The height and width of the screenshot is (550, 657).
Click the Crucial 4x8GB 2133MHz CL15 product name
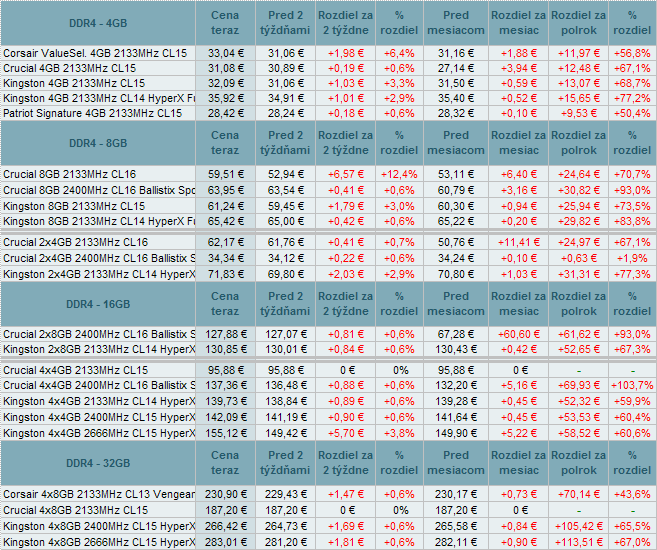[75, 510]
